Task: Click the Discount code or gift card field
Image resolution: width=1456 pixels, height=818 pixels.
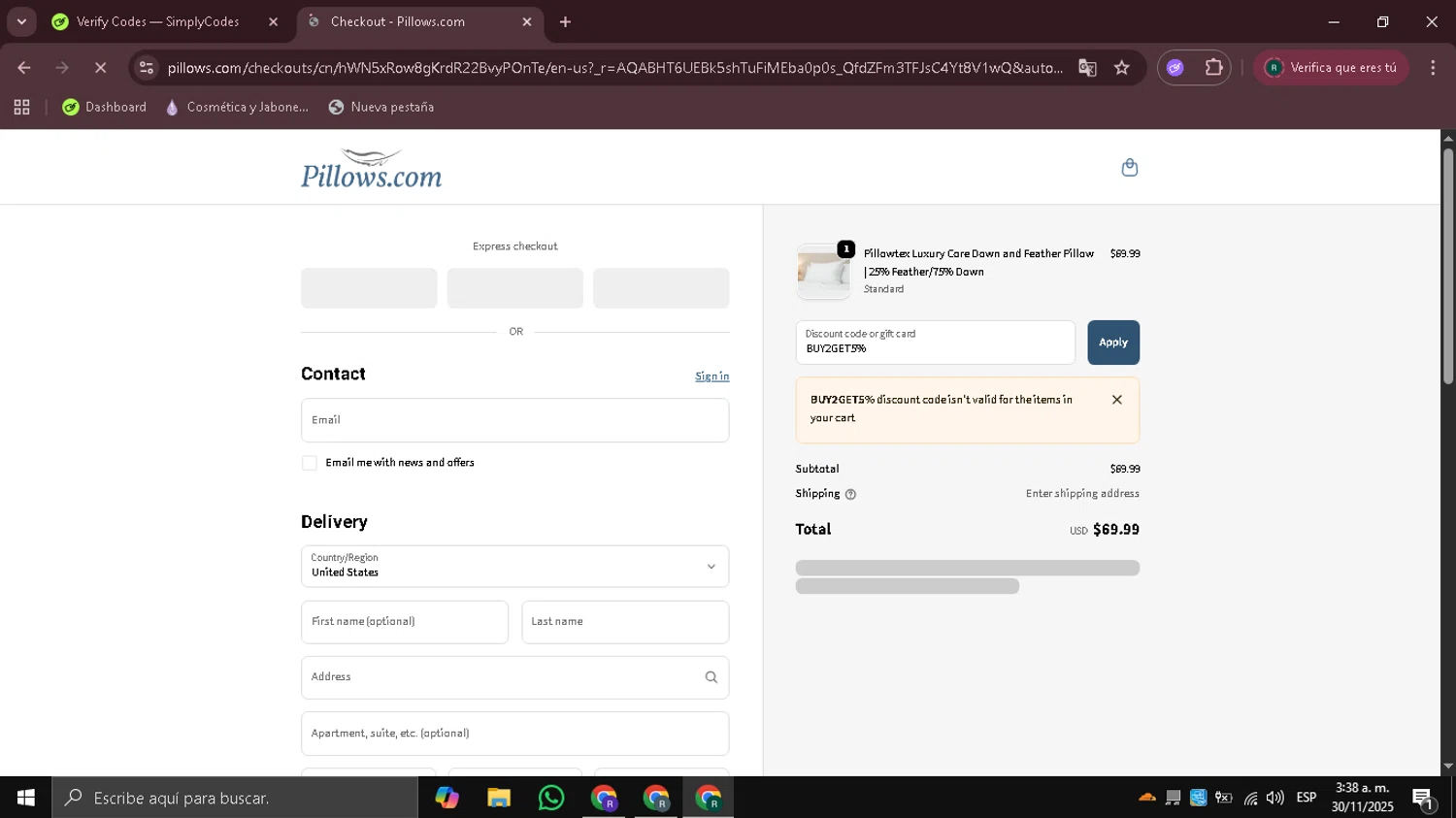Action: pyautogui.click(x=935, y=343)
